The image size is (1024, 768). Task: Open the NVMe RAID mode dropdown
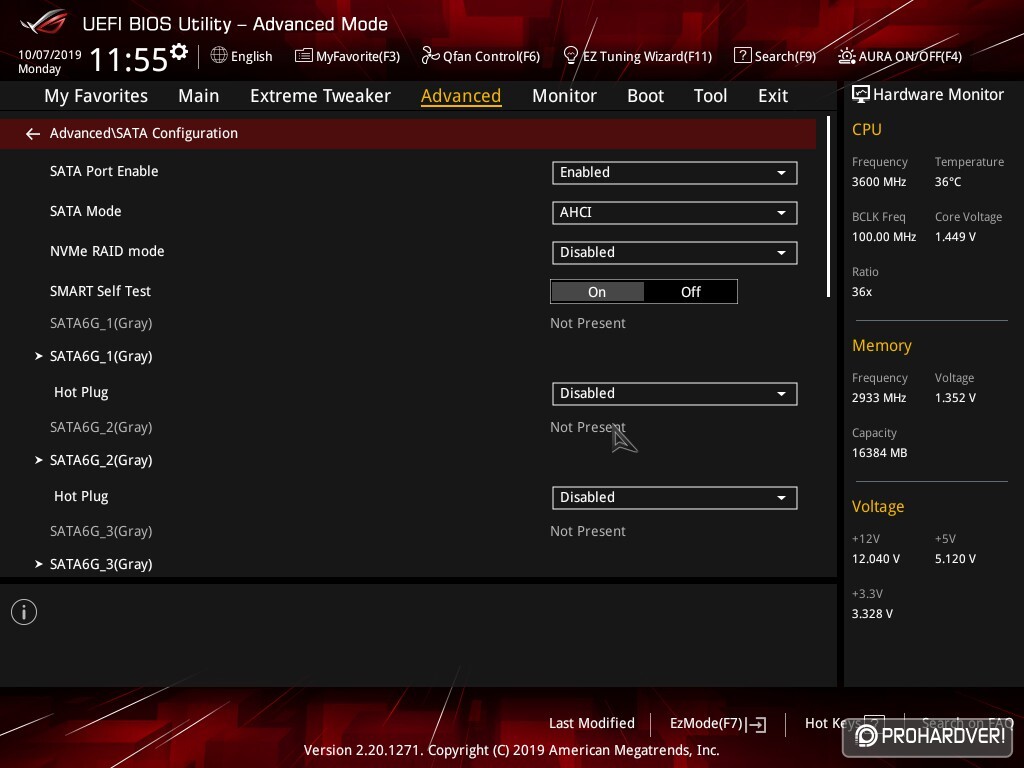click(675, 253)
